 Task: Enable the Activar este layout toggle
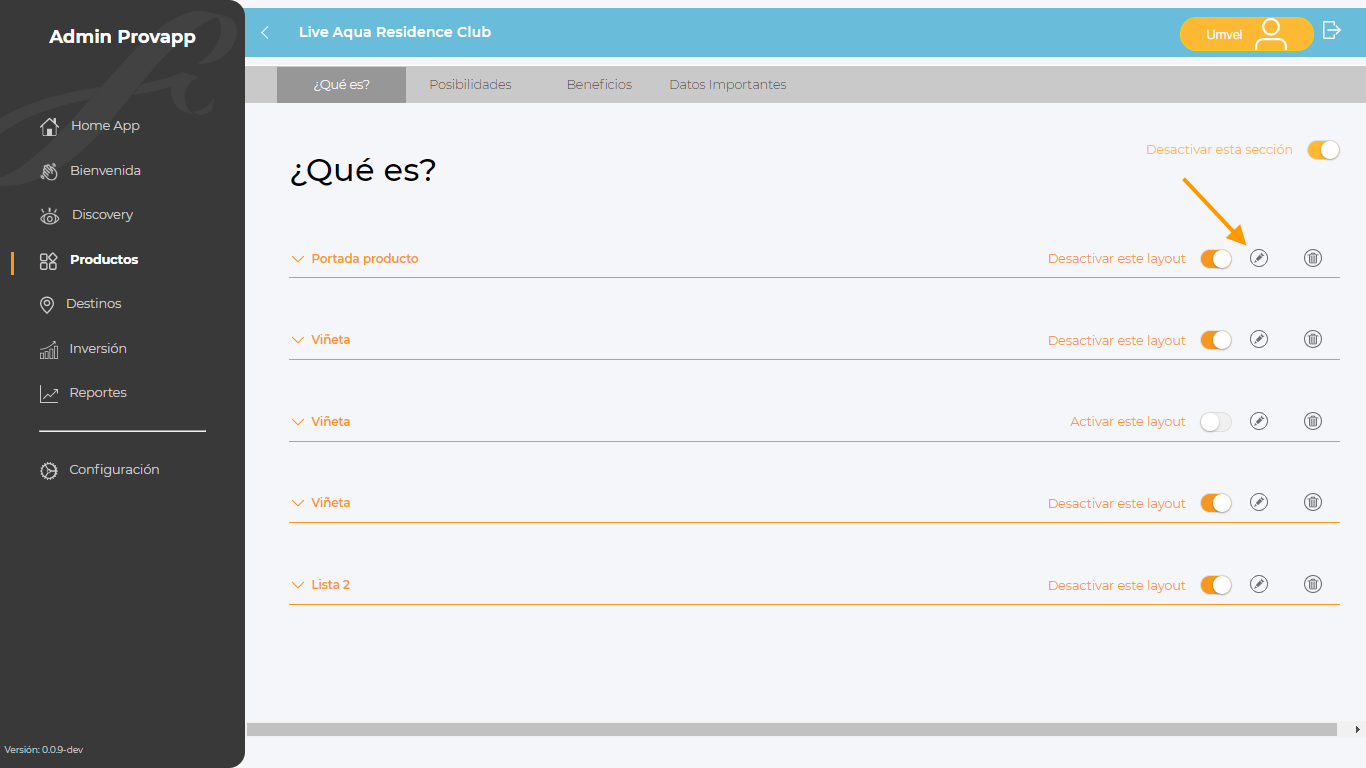pos(1216,422)
